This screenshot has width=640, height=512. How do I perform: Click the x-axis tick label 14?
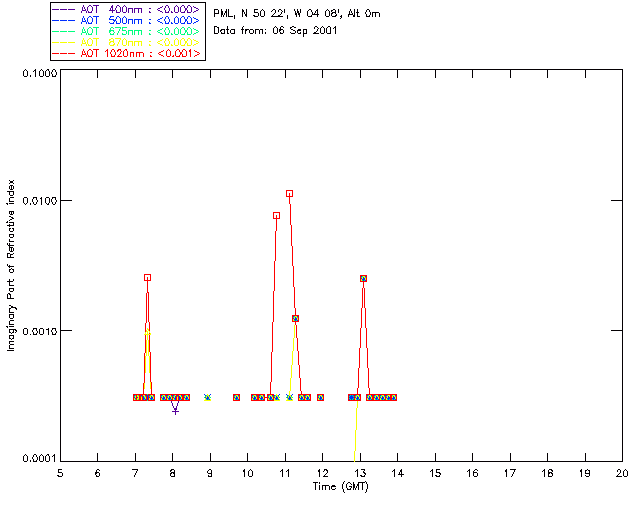(x=398, y=473)
